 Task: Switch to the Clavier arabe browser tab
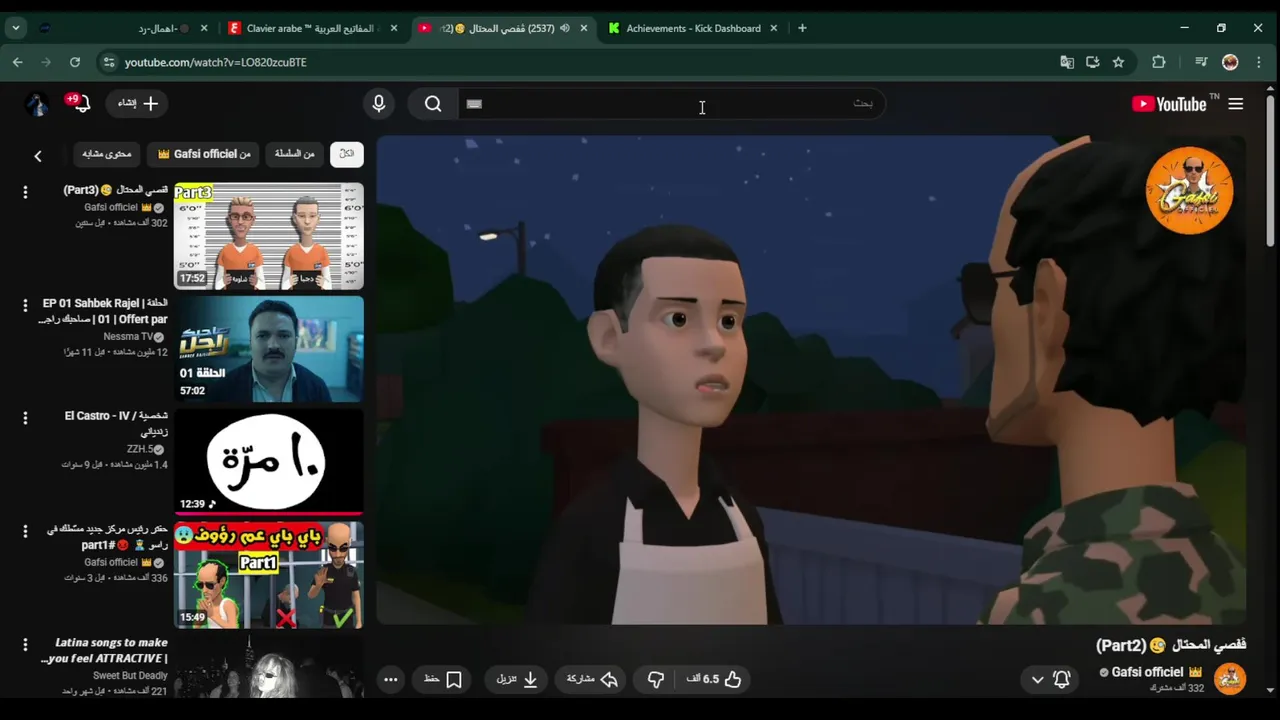pos(313,28)
